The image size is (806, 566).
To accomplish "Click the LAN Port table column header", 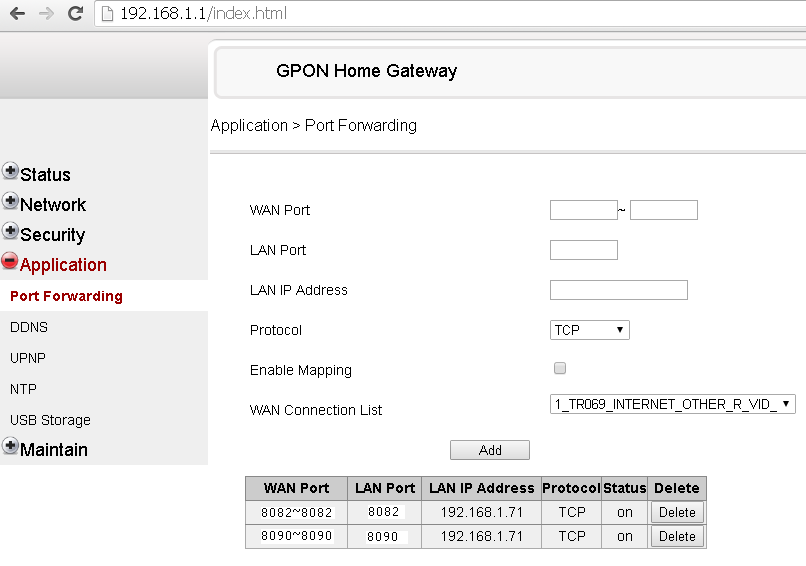I will point(385,488).
